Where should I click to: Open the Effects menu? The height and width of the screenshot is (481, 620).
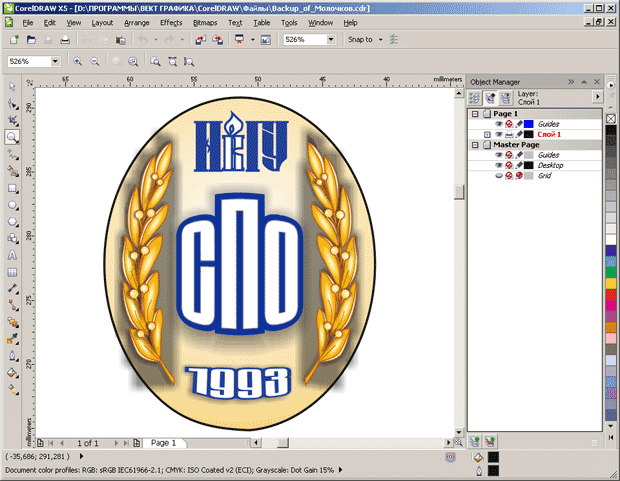171,22
